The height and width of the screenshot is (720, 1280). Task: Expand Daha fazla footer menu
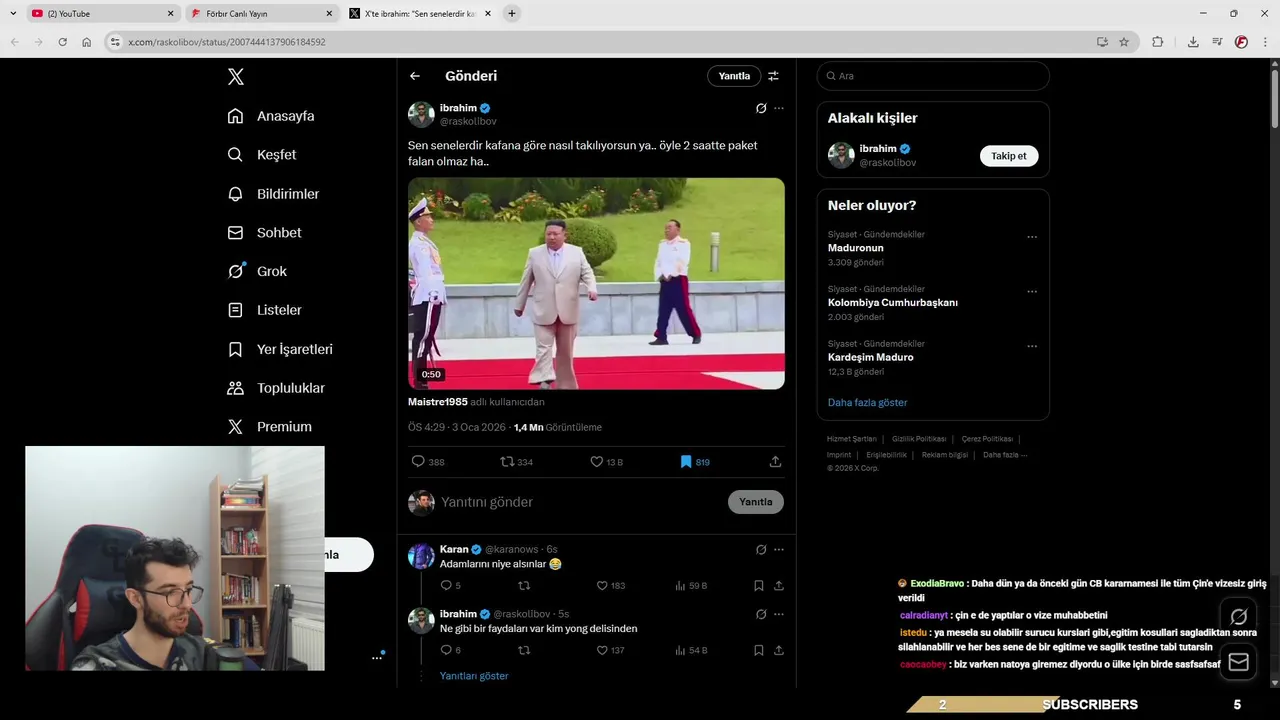click(x=1004, y=455)
